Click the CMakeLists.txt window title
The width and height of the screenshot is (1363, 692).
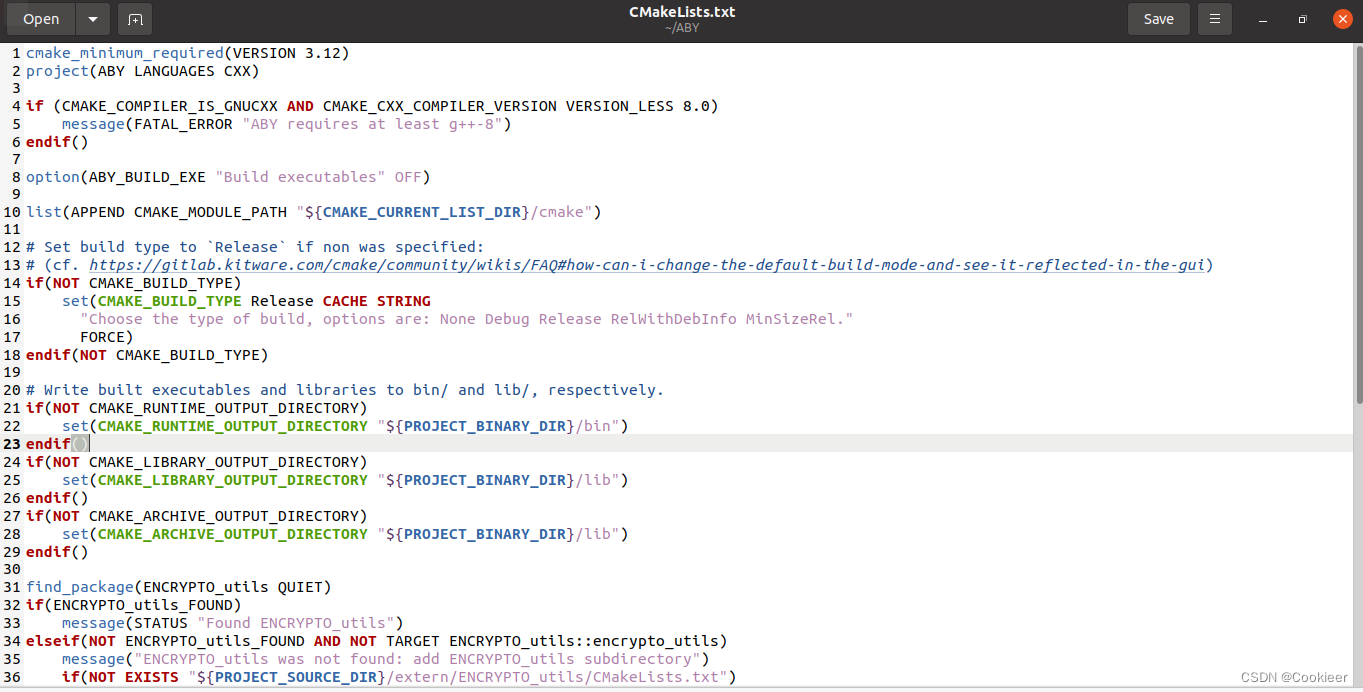pos(682,12)
